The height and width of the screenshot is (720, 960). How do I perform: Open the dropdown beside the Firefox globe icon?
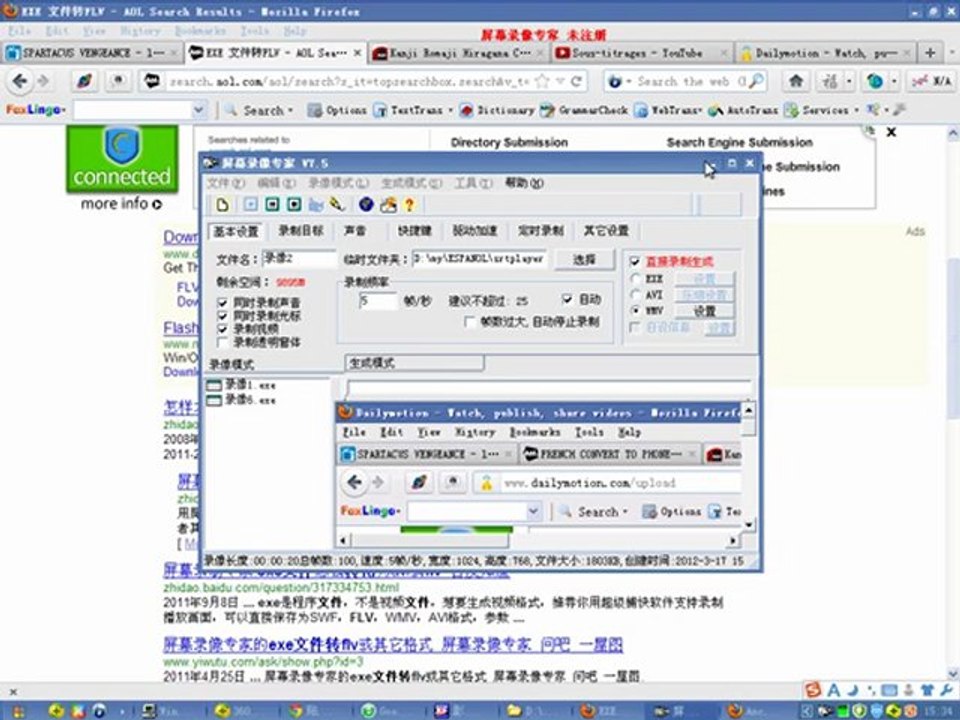[894, 81]
